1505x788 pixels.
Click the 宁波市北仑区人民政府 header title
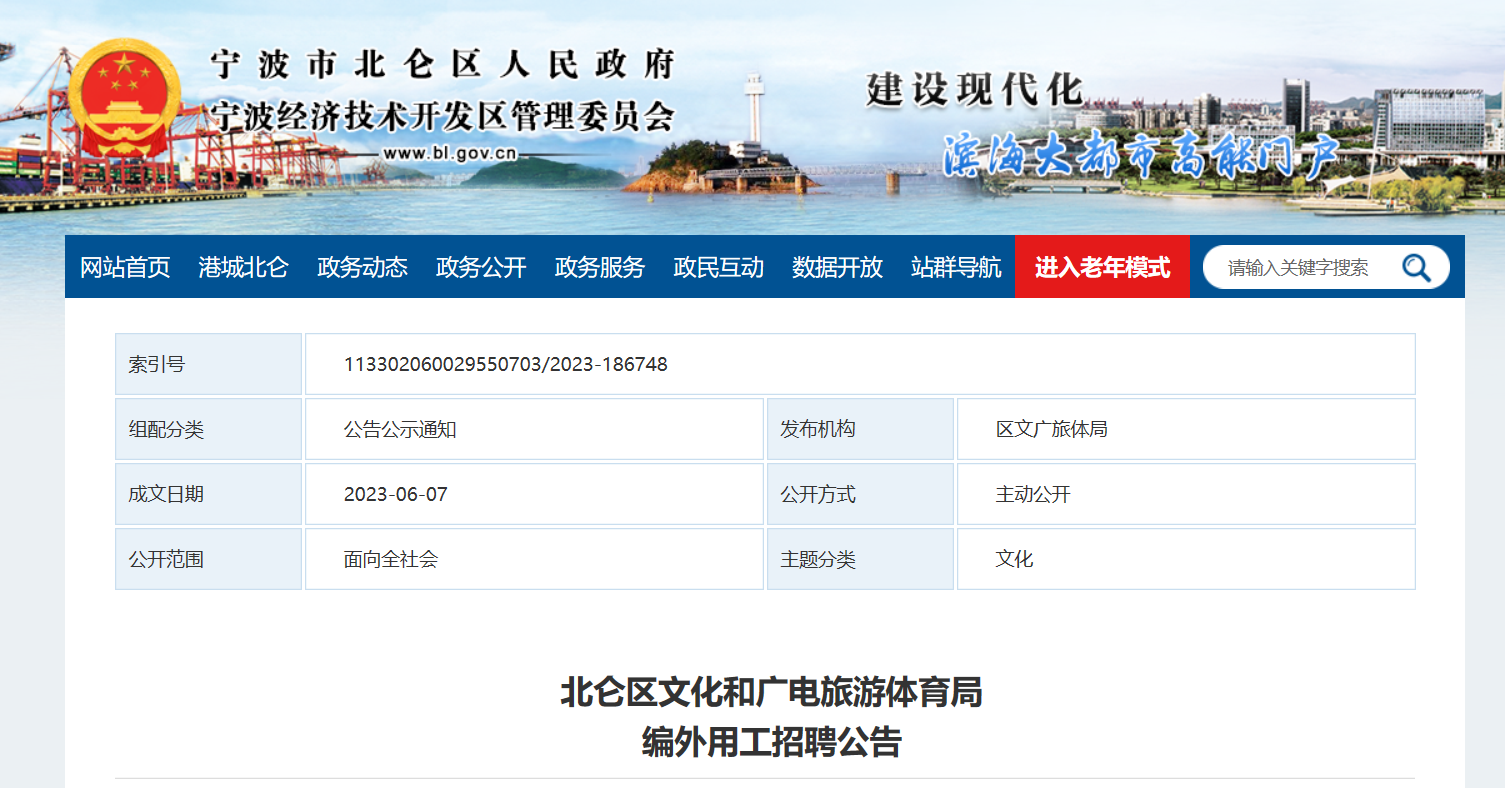point(442,64)
